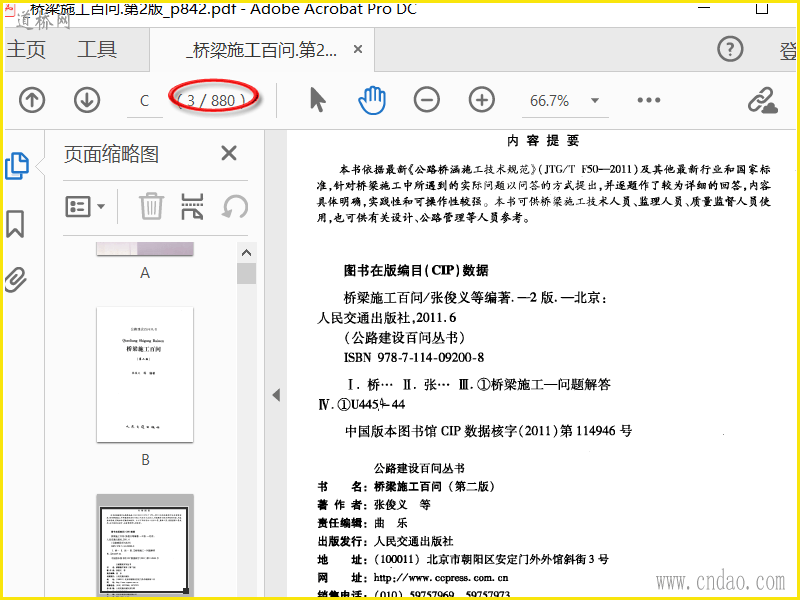Click the http://www.ccpress.com.cn address text
The width and height of the screenshot is (800, 600).
tap(441, 578)
